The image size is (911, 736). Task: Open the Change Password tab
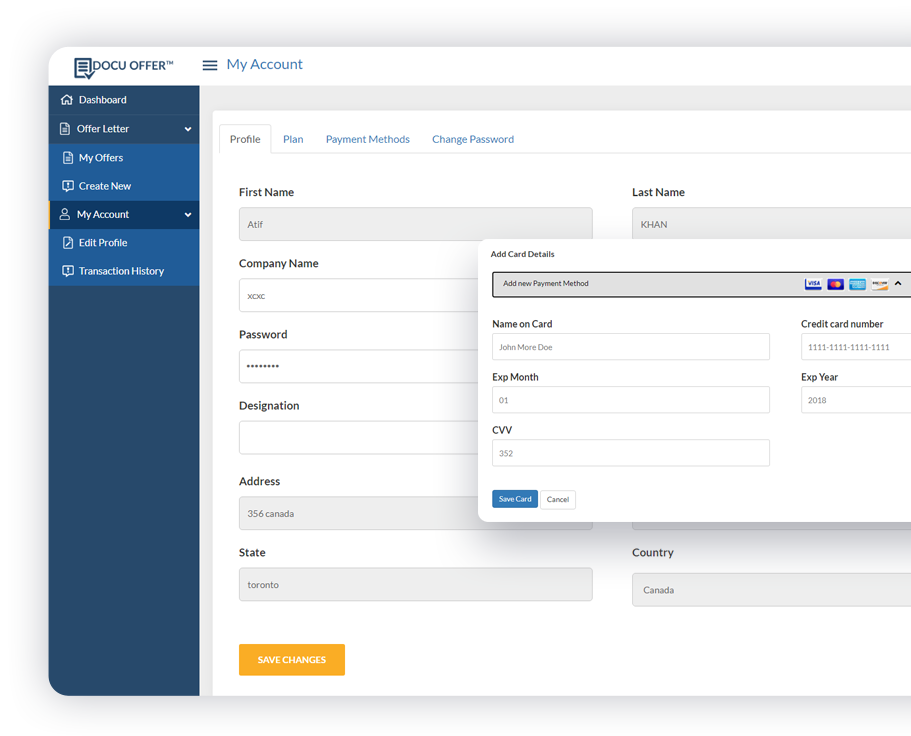472,139
